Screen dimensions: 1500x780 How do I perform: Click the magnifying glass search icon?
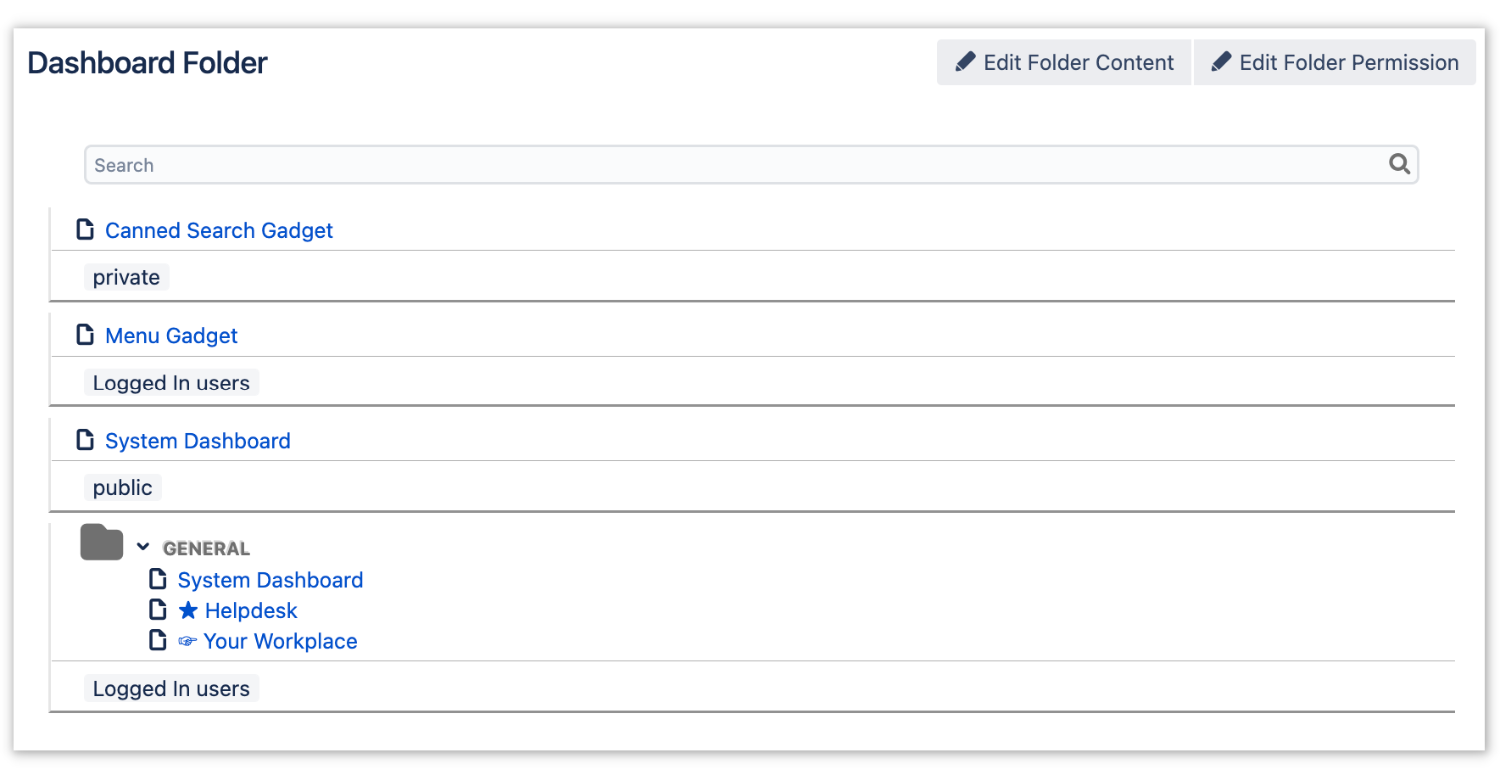[1399, 163]
